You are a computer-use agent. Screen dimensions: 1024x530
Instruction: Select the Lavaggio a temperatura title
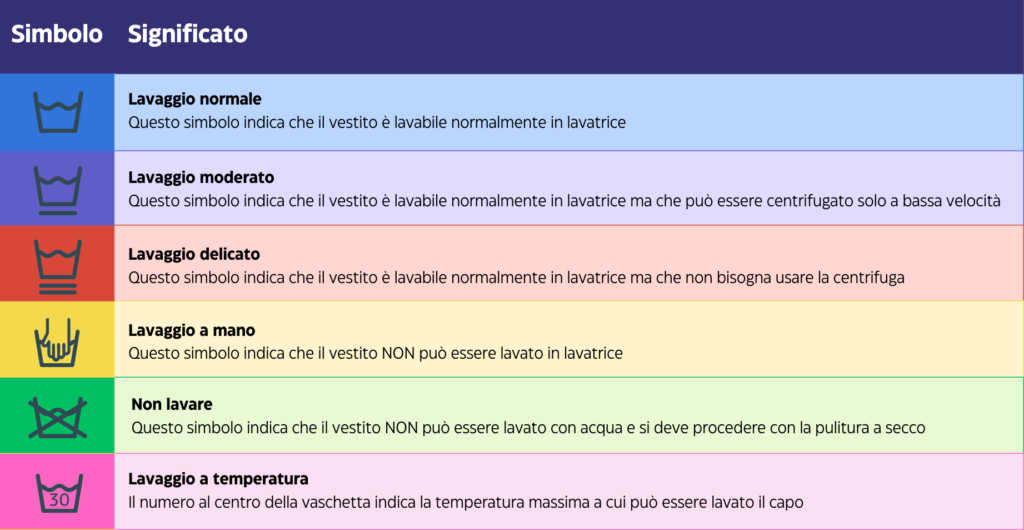218,479
